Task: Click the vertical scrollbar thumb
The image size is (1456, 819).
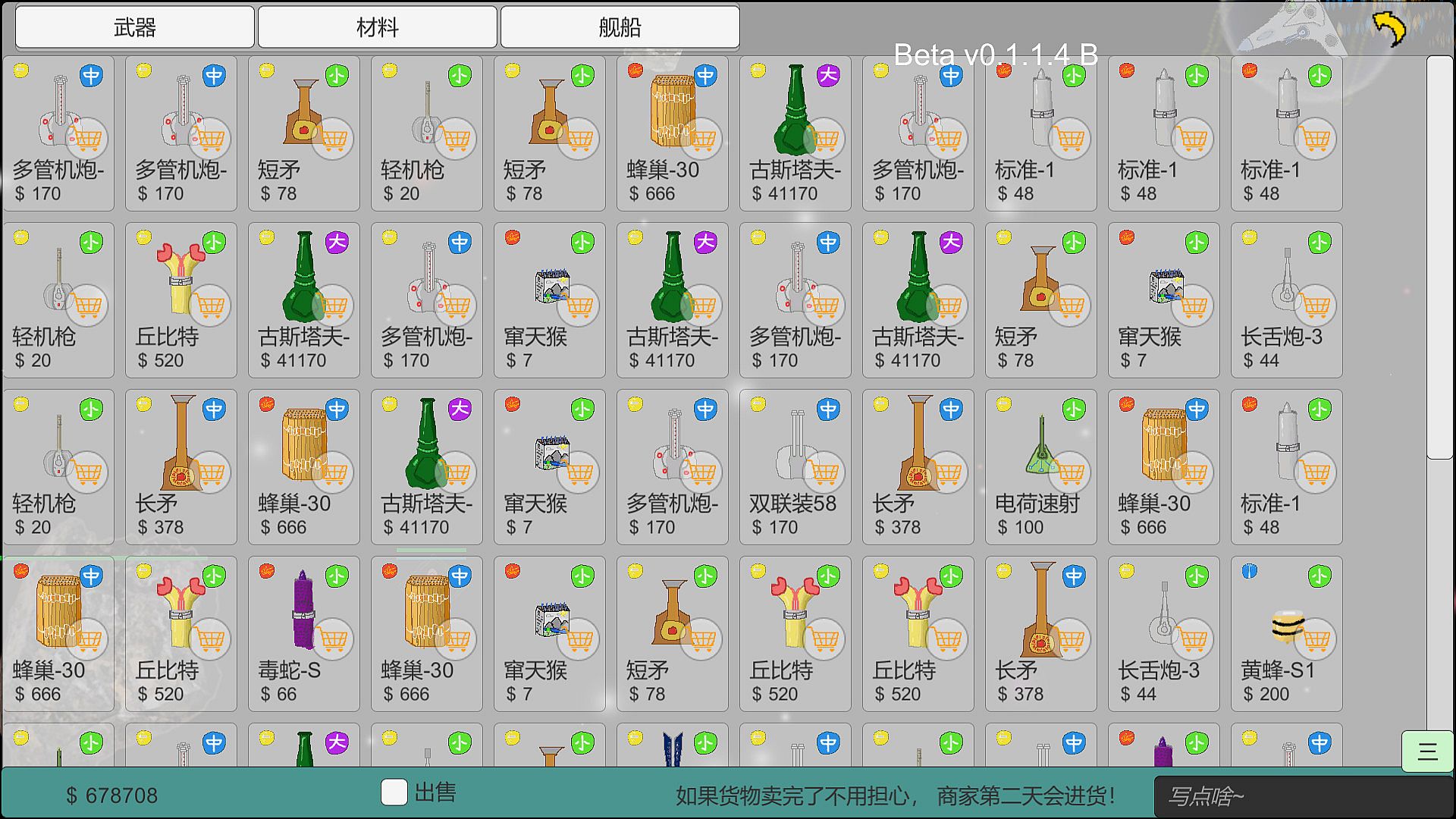Action: point(1439,258)
